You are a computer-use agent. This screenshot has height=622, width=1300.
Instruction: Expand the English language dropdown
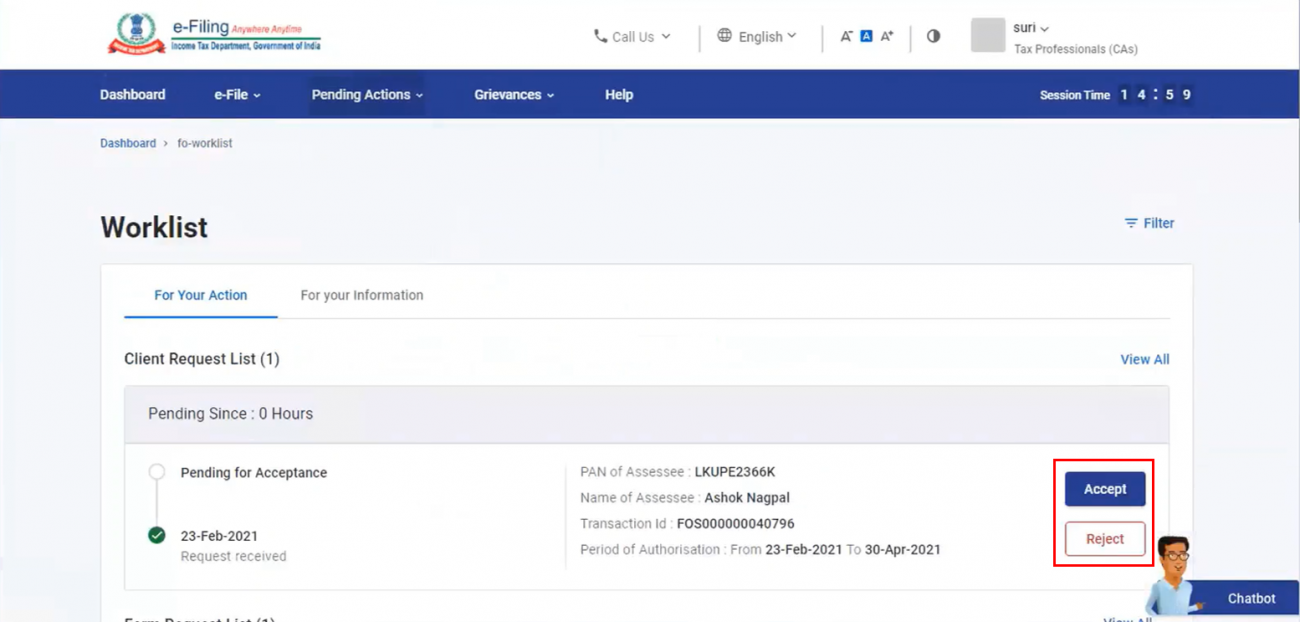click(765, 36)
